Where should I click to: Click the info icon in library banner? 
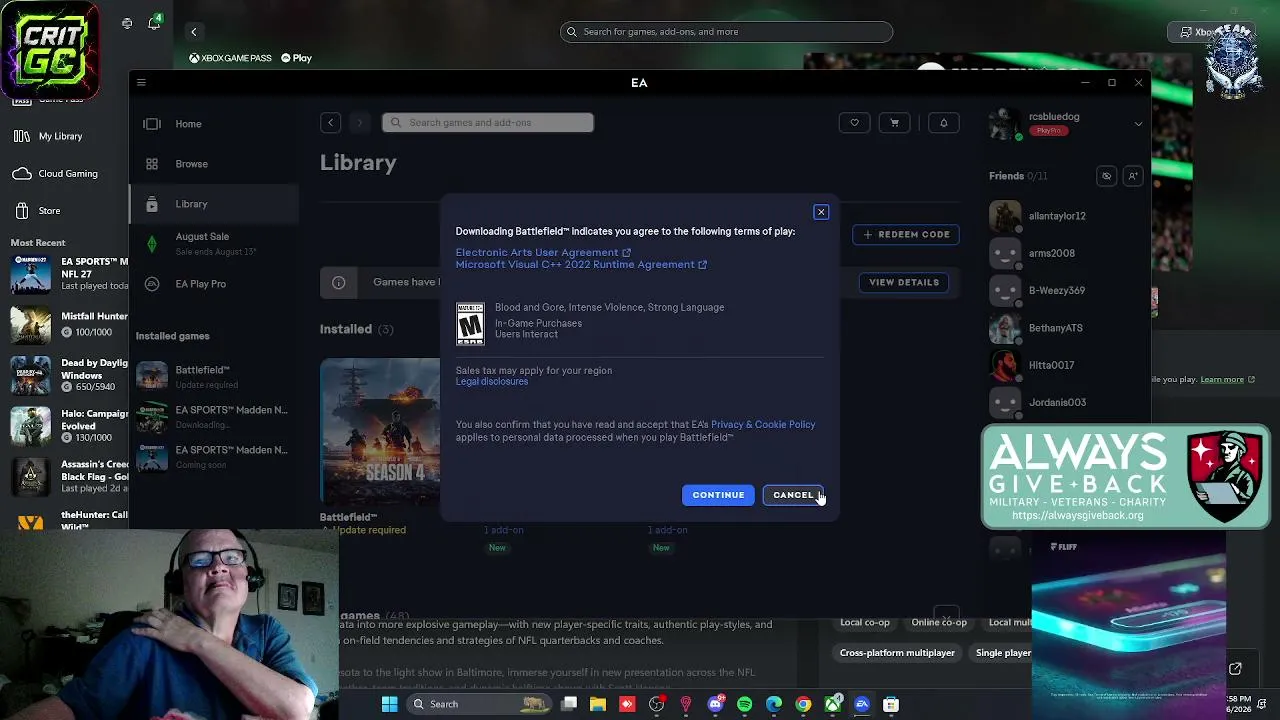coord(339,283)
